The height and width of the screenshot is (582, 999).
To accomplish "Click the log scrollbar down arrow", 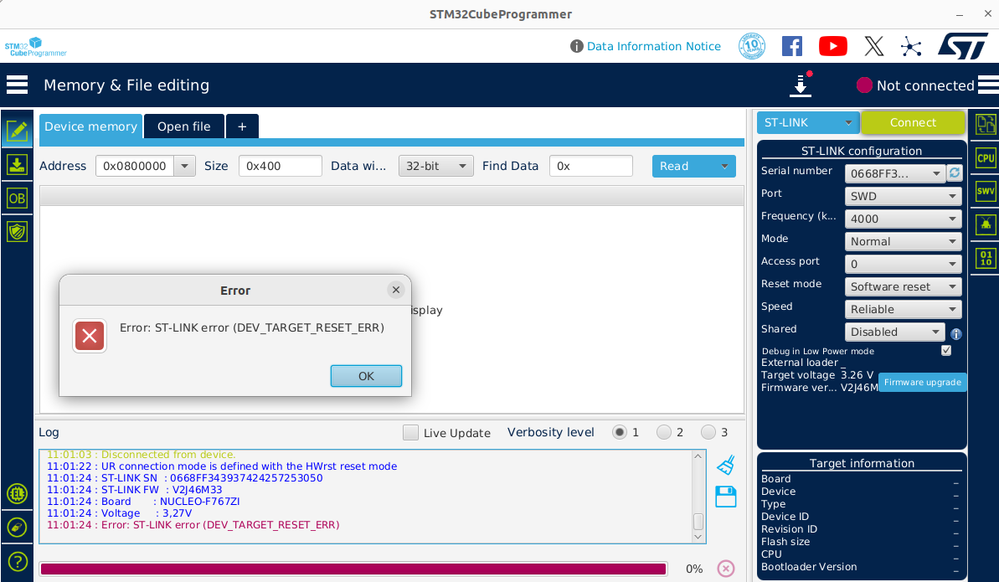I will point(698,536).
